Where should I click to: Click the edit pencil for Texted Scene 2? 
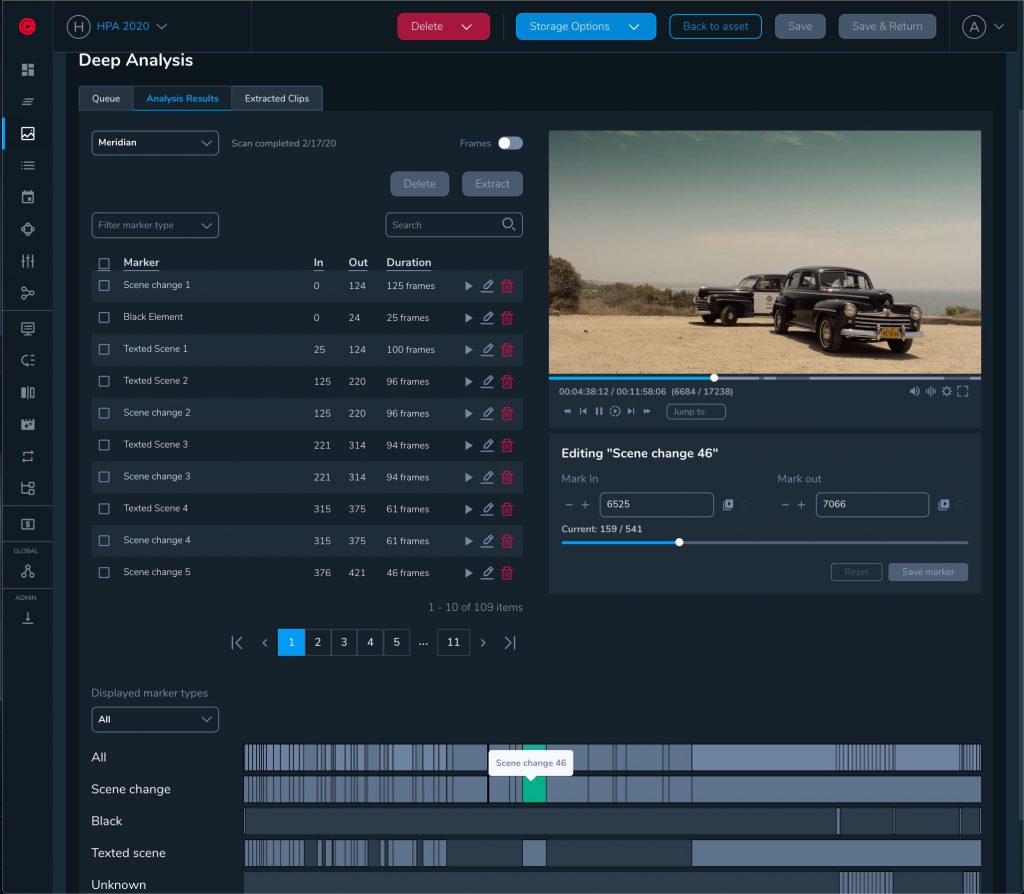pos(487,381)
